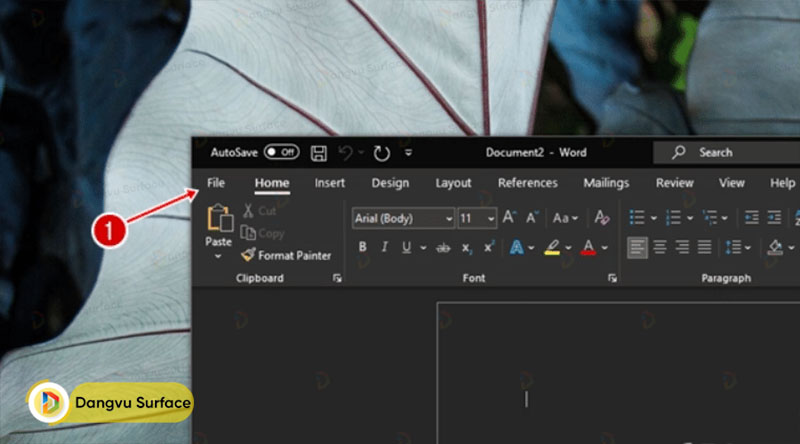This screenshot has height=444, width=800.
Task: Toggle Bold formatting
Action: [x=362, y=247]
